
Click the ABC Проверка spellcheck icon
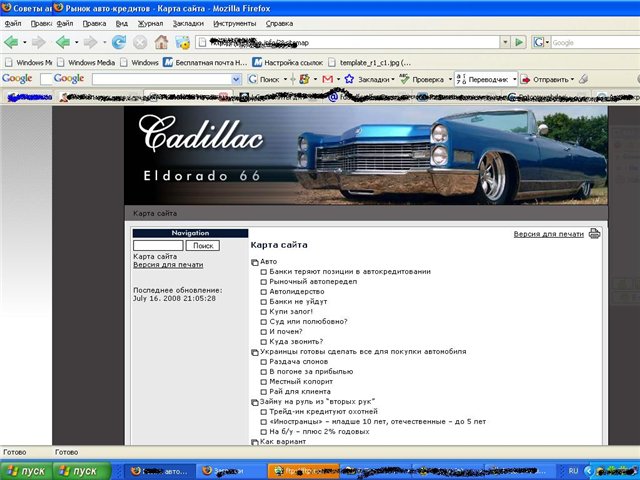tap(404, 79)
